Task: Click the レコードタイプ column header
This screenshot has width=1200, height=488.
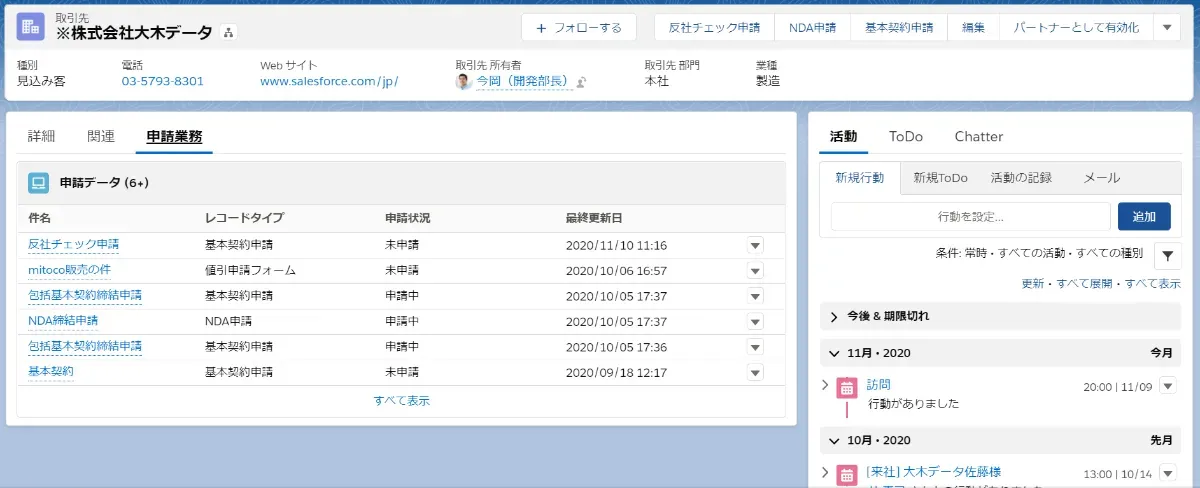Action: 244,217
